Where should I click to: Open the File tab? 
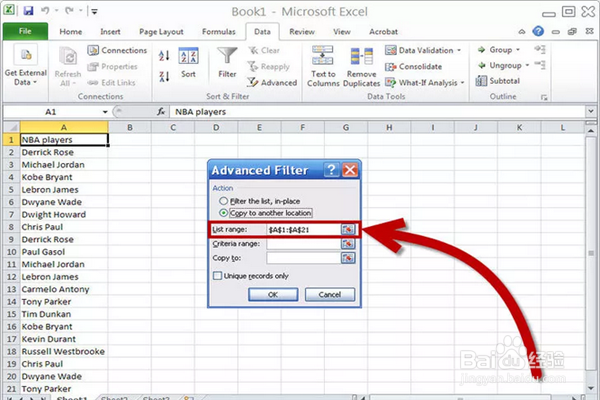(25, 31)
